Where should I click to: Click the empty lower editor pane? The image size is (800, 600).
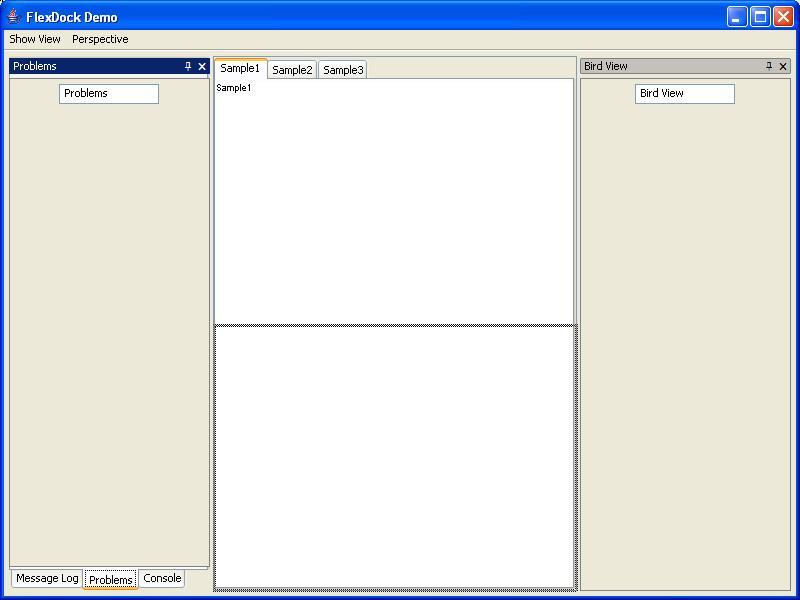[394, 456]
